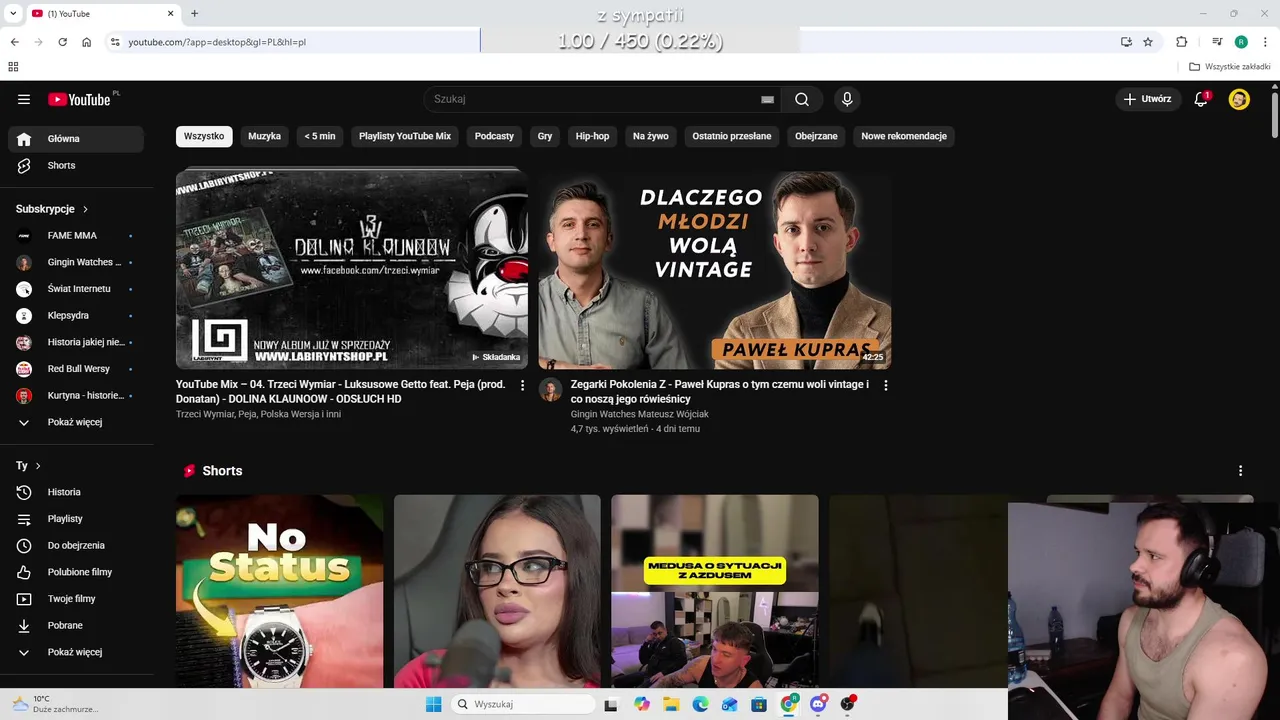Open Playlisty in the sidebar

(76, 519)
